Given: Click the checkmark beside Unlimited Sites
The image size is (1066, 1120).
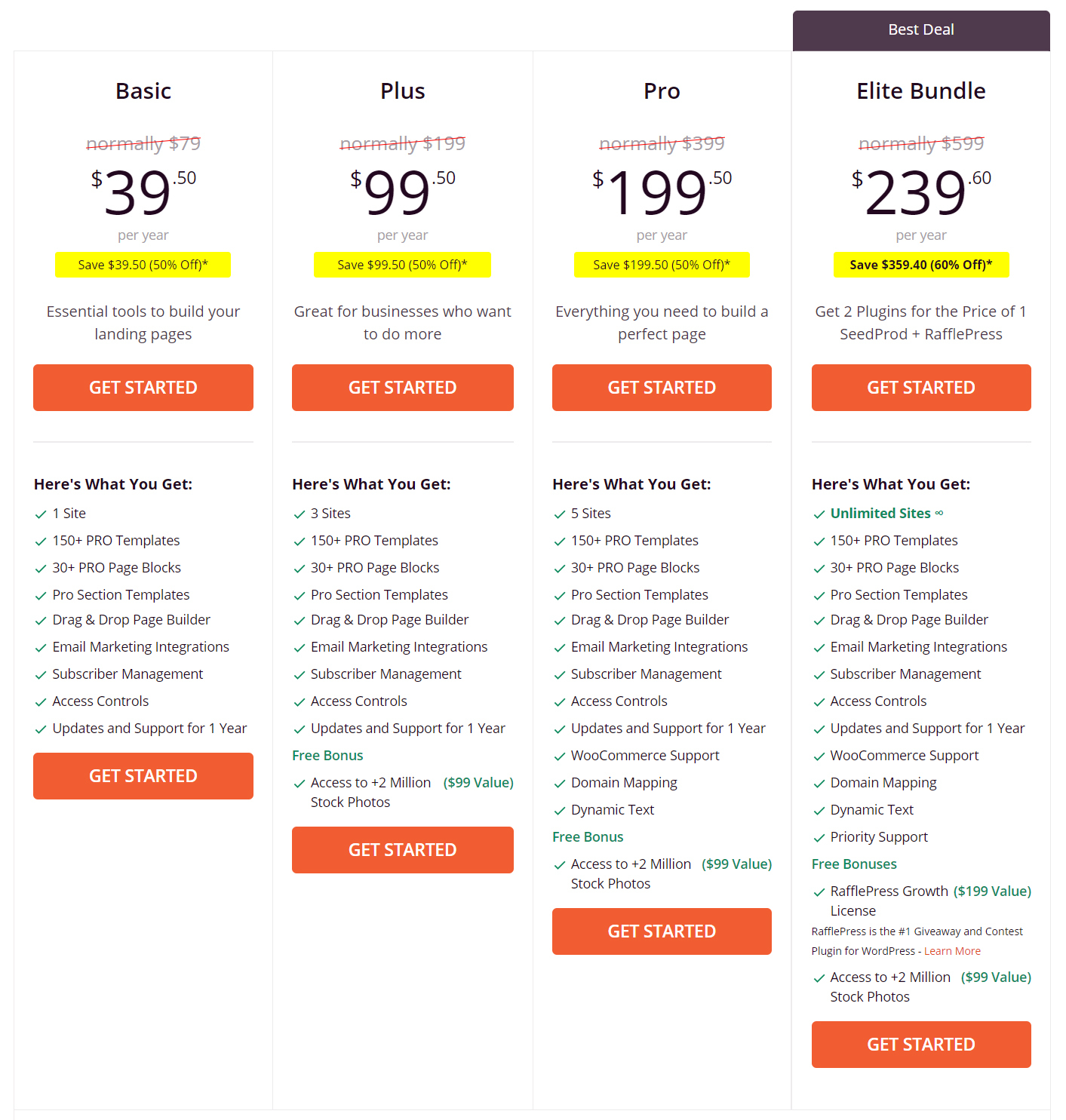Looking at the screenshot, I should (x=819, y=514).
